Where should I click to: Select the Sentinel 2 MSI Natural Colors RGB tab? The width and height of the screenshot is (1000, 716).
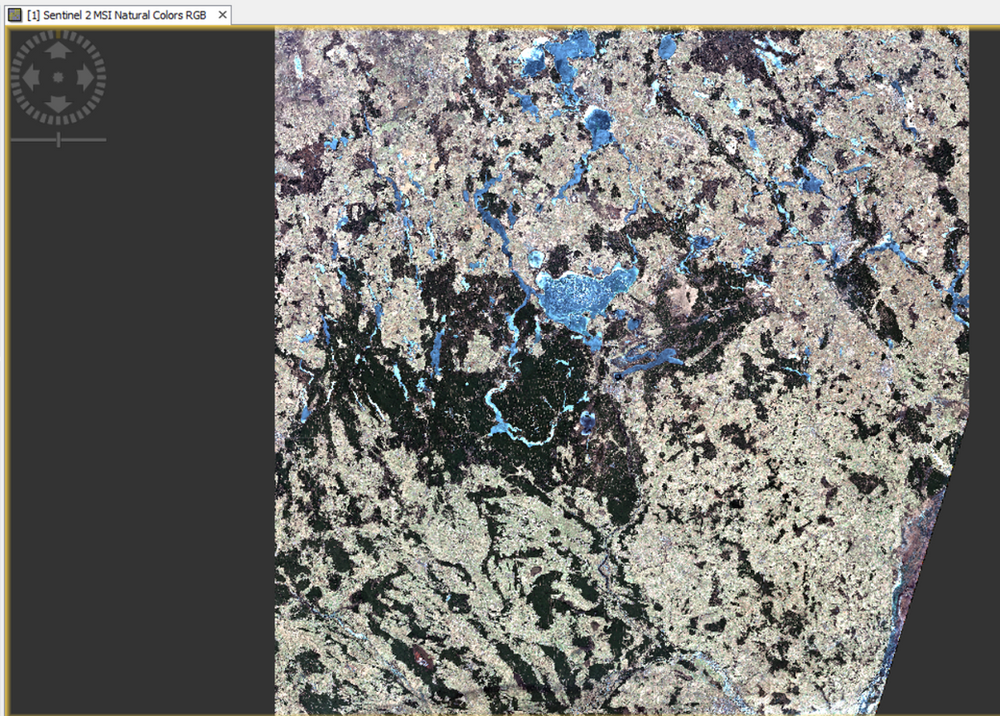click(x=115, y=15)
